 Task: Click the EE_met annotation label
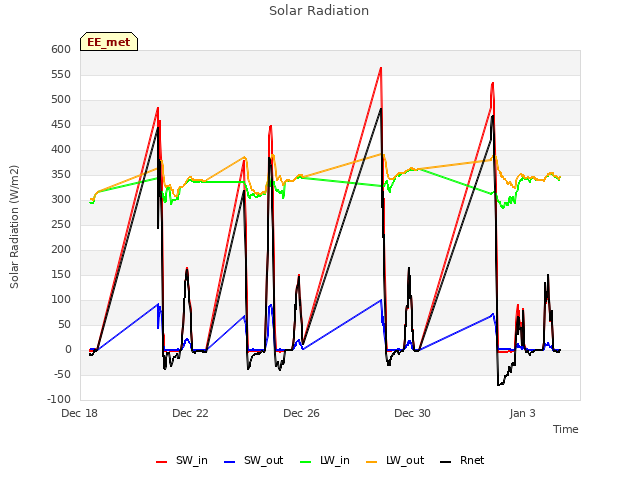[x=109, y=42]
